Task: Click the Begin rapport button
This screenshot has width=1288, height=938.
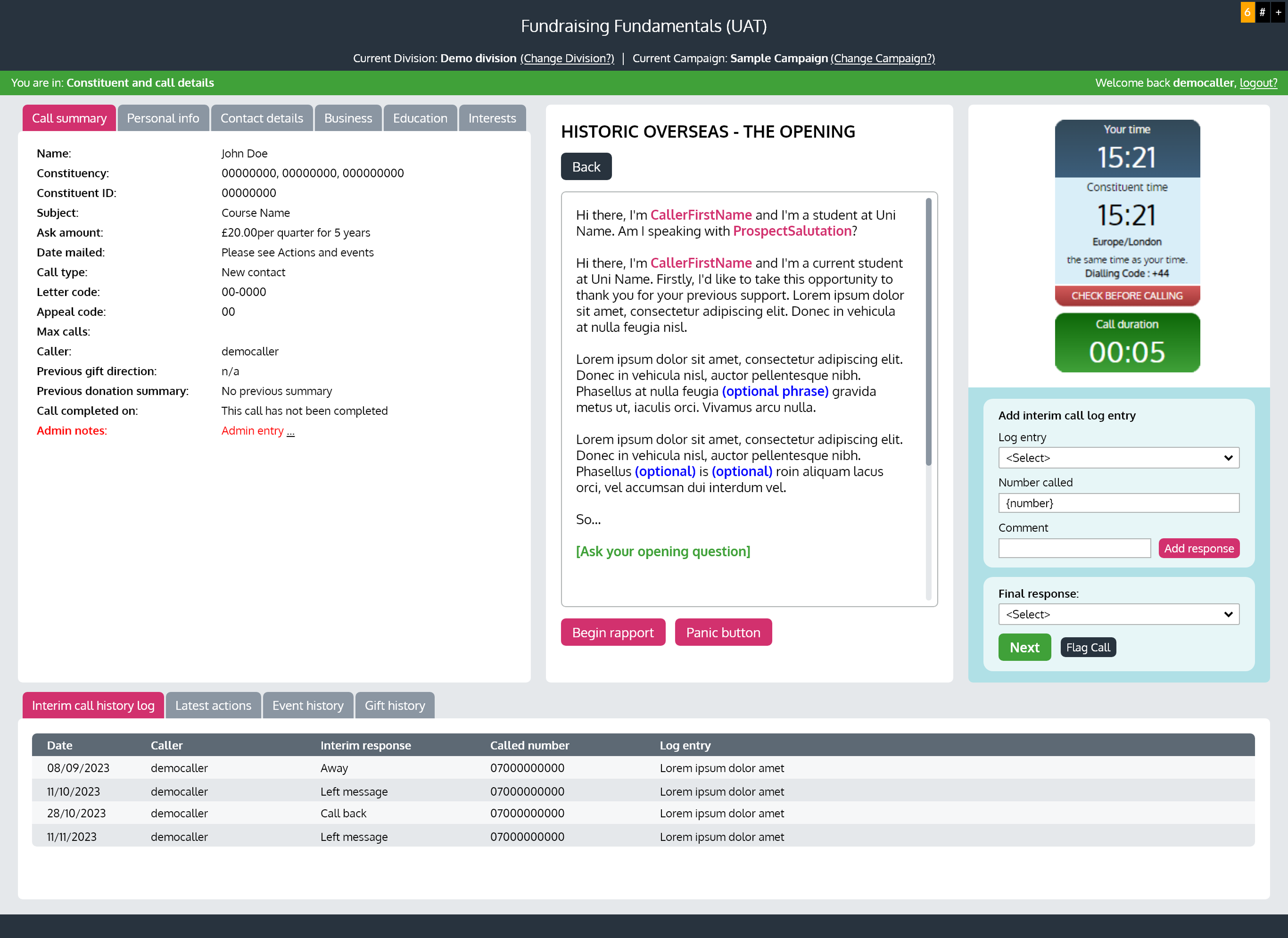Action: [x=613, y=633]
